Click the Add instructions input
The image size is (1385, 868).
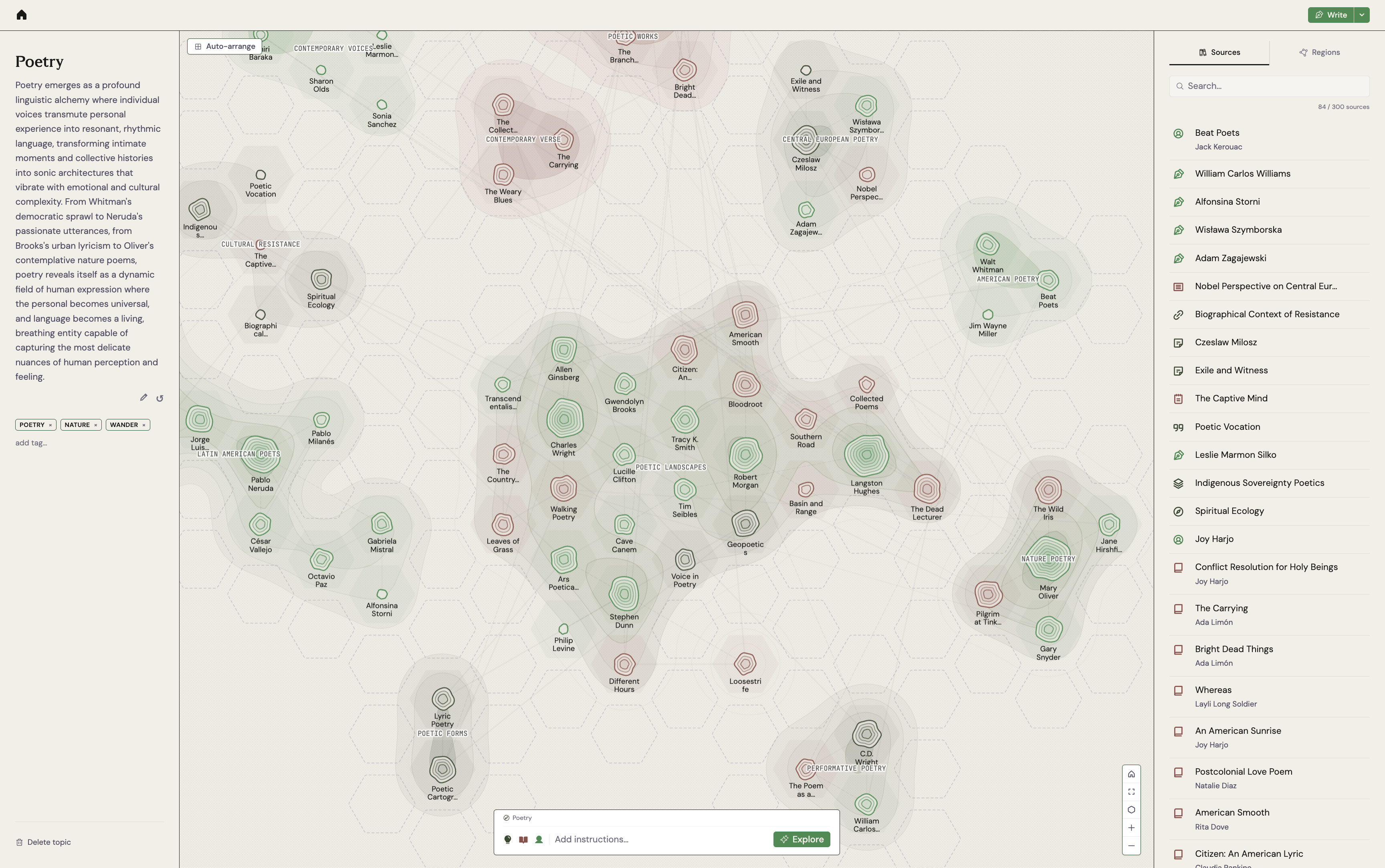pos(660,839)
